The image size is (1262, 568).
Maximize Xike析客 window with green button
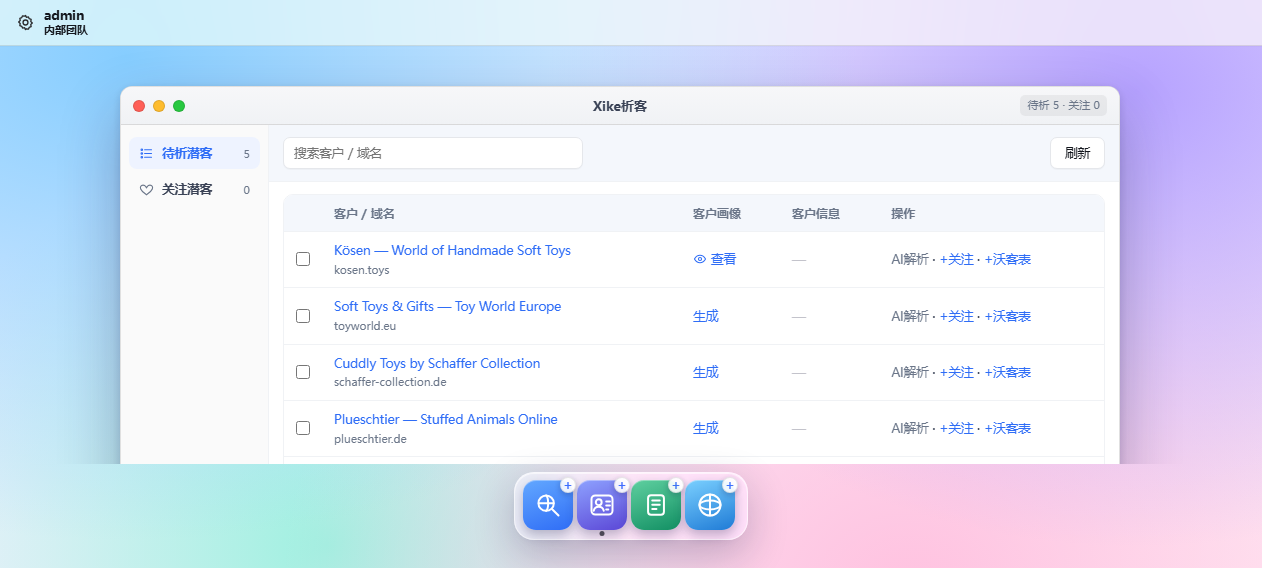tap(179, 106)
